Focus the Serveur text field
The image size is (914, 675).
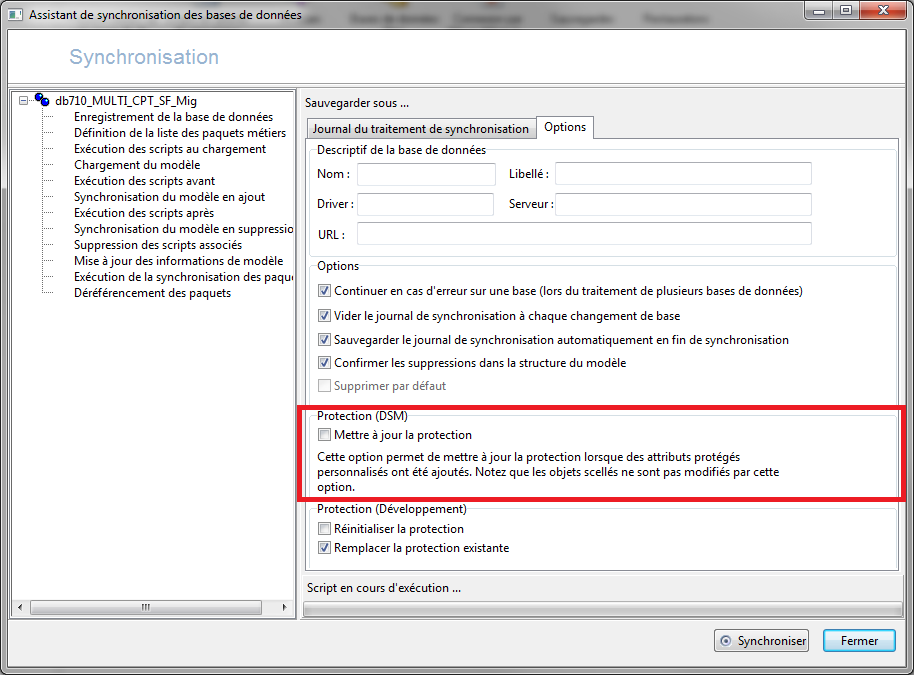683,204
